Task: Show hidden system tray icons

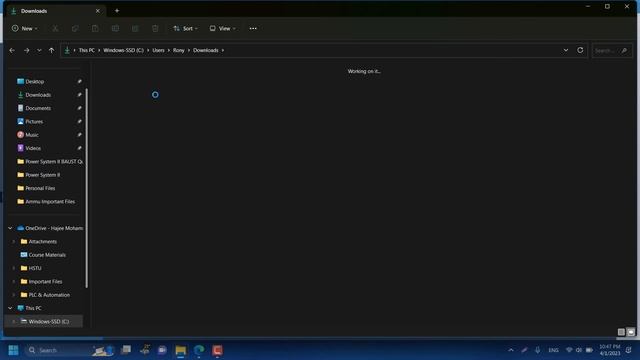Action: click(x=511, y=350)
